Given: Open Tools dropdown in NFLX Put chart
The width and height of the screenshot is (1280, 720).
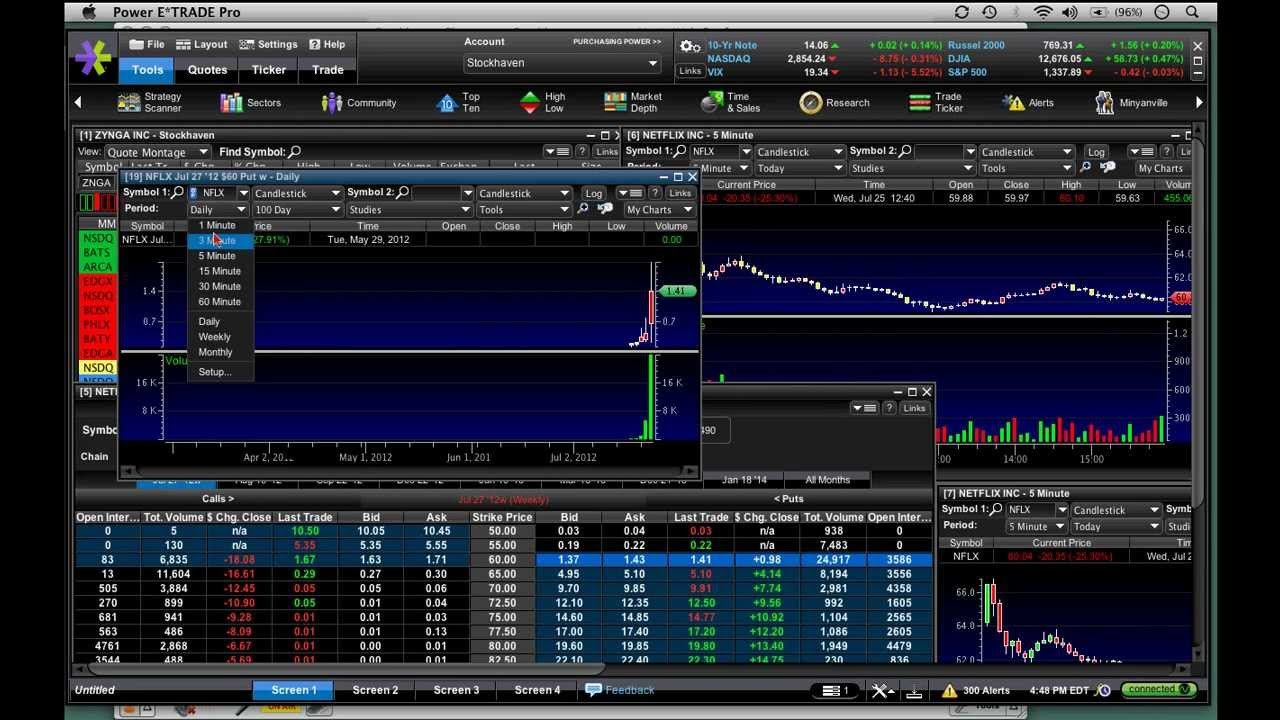Looking at the screenshot, I should (523, 210).
